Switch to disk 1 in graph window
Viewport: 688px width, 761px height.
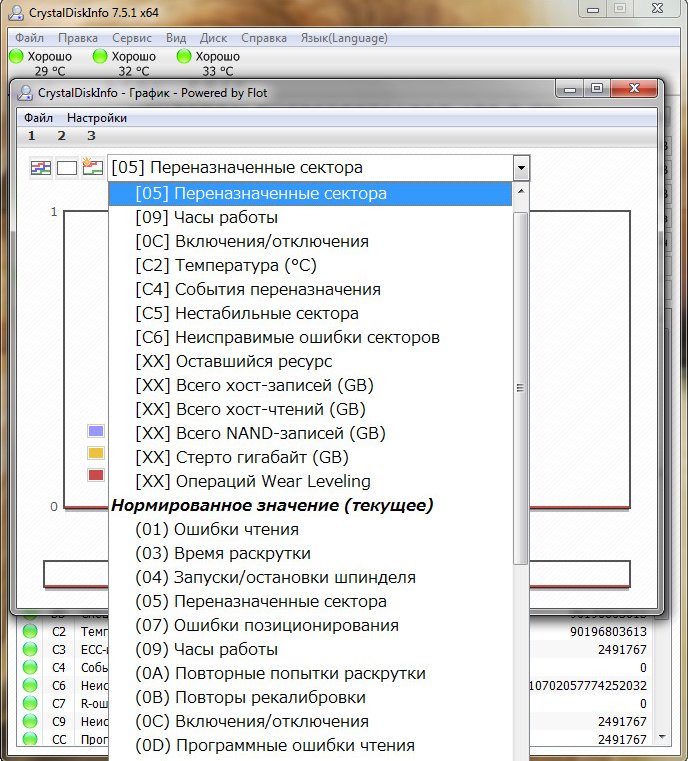[x=32, y=136]
